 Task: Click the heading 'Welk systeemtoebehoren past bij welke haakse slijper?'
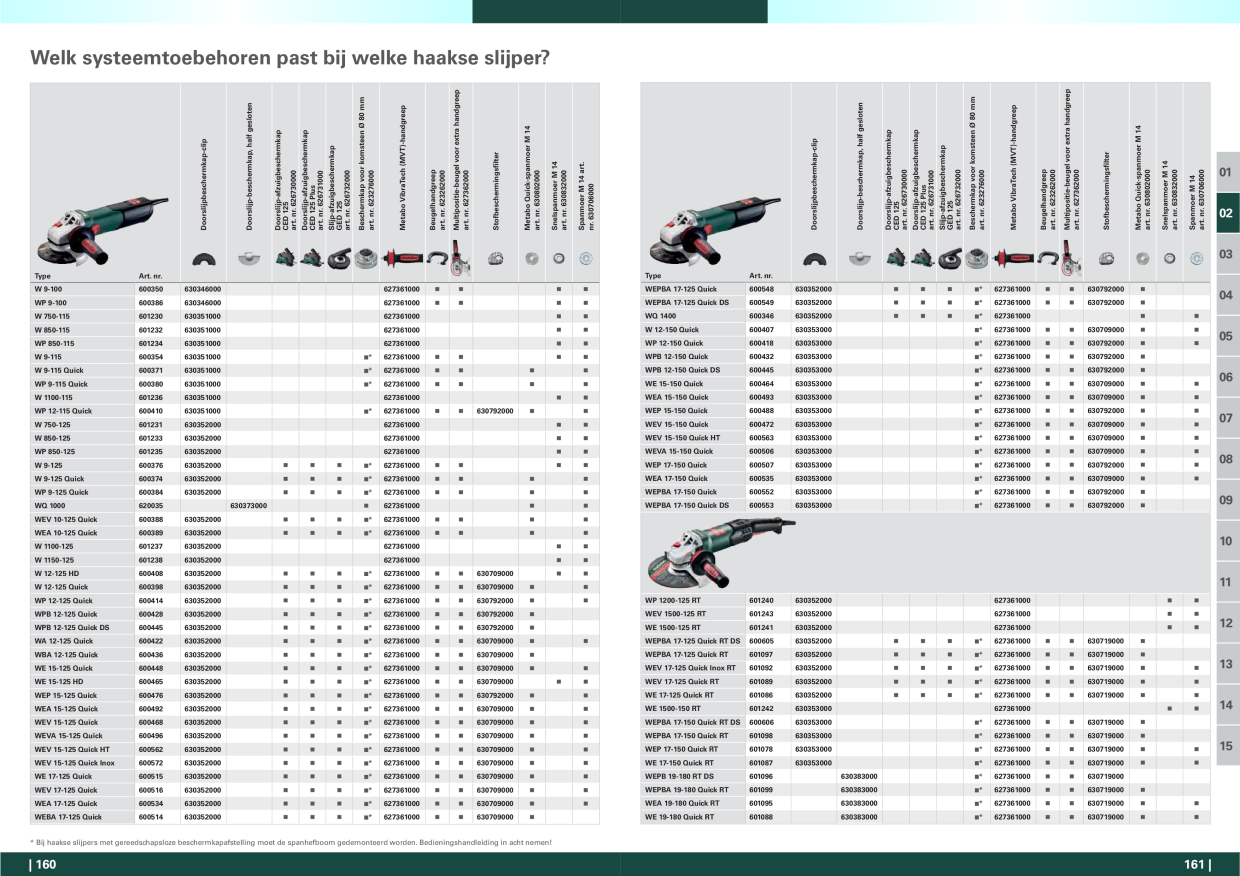pyautogui.click(x=290, y=57)
